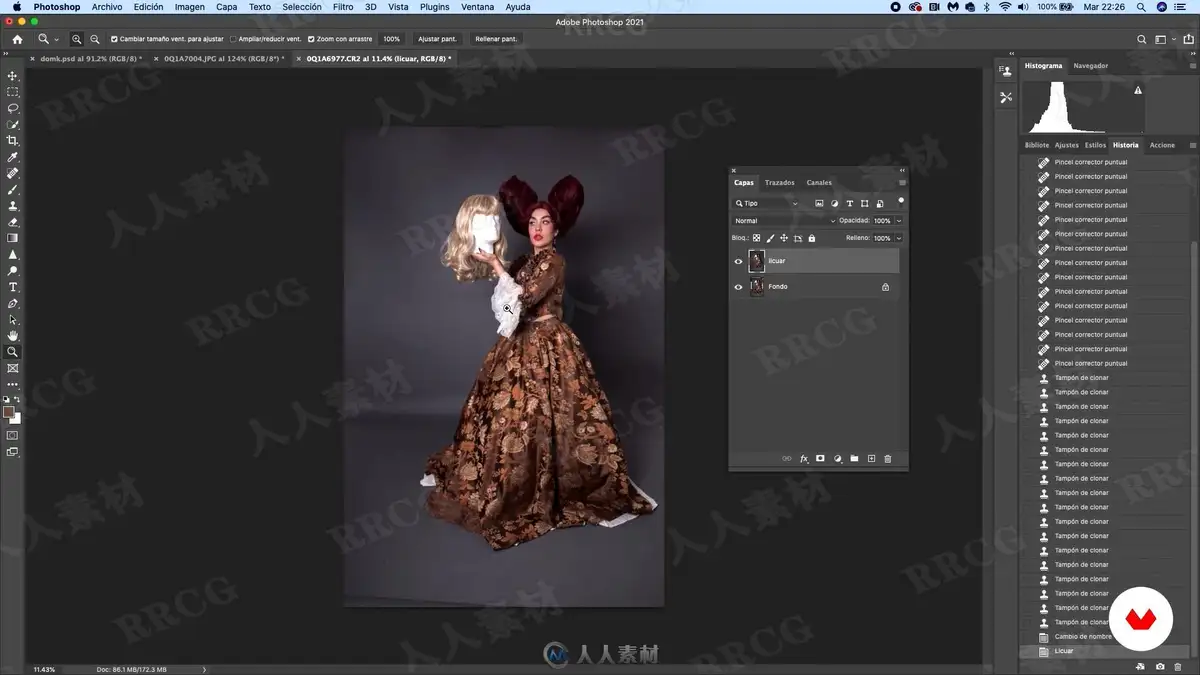The width and height of the screenshot is (1200, 675).
Task: Select the Gradient tool
Action: click(x=13, y=238)
